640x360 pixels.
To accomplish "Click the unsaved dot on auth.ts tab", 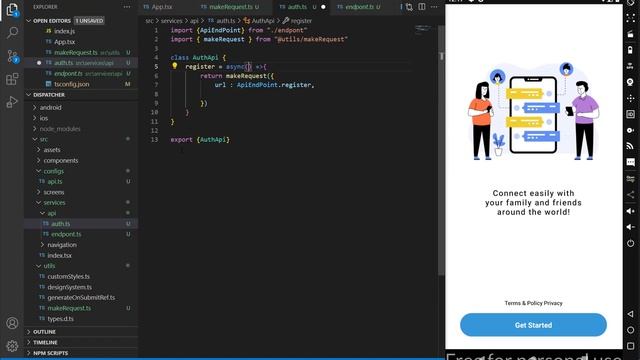I will pos(323,7).
